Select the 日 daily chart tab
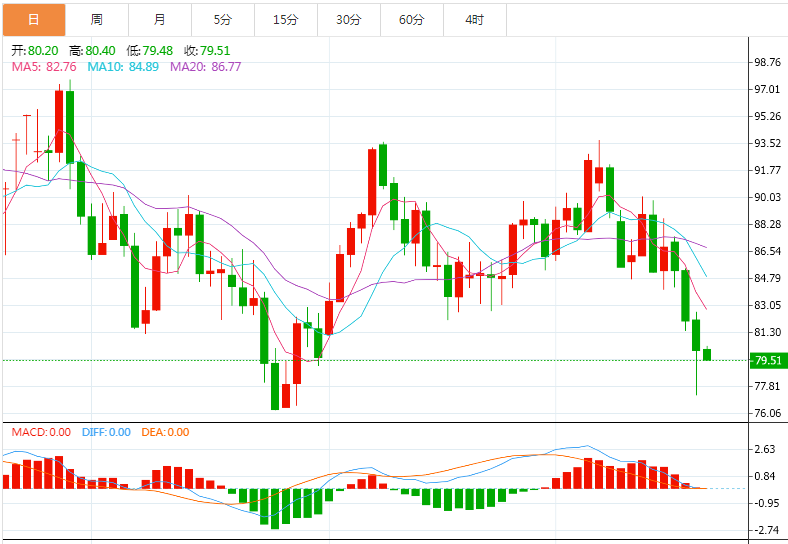 tap(34, 20)
